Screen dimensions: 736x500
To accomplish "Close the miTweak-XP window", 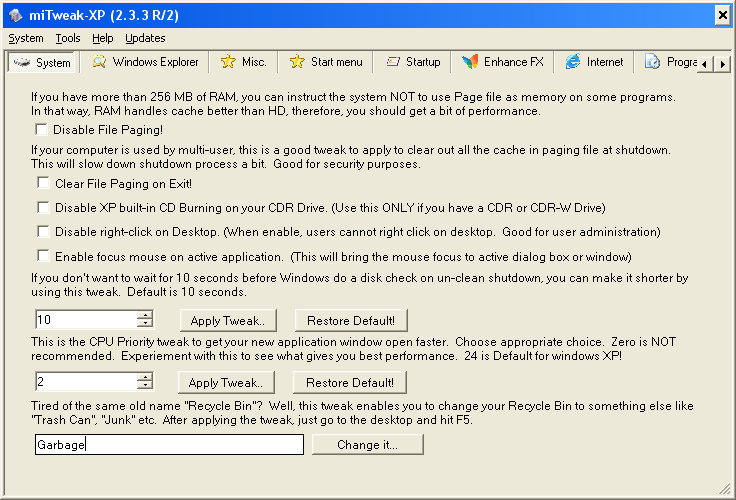I will 722,15.
